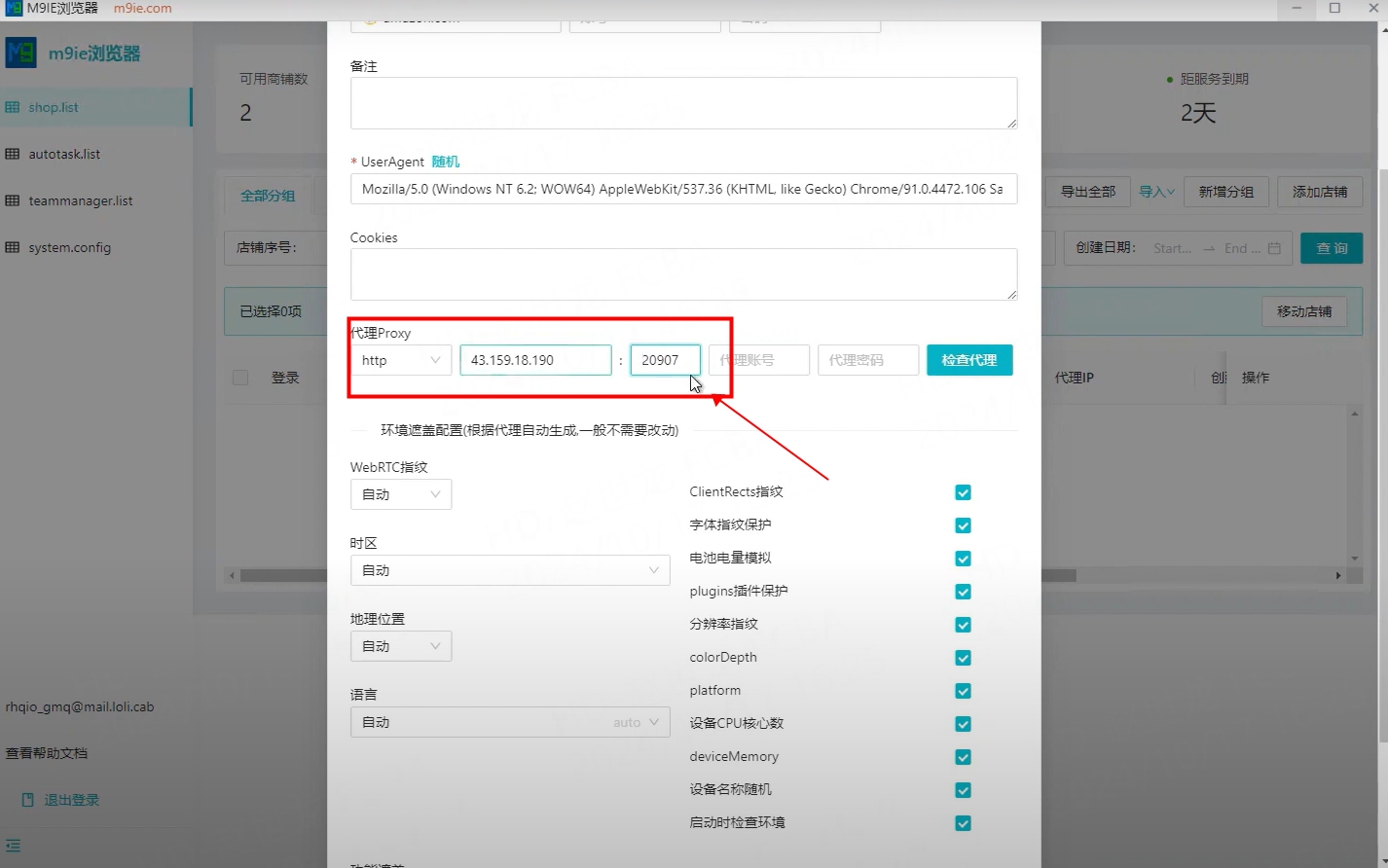The height and width of the screenshot is (868, 1388).
Task: Open the http proxy type dropdown
Action: click(x=401, y=360)
